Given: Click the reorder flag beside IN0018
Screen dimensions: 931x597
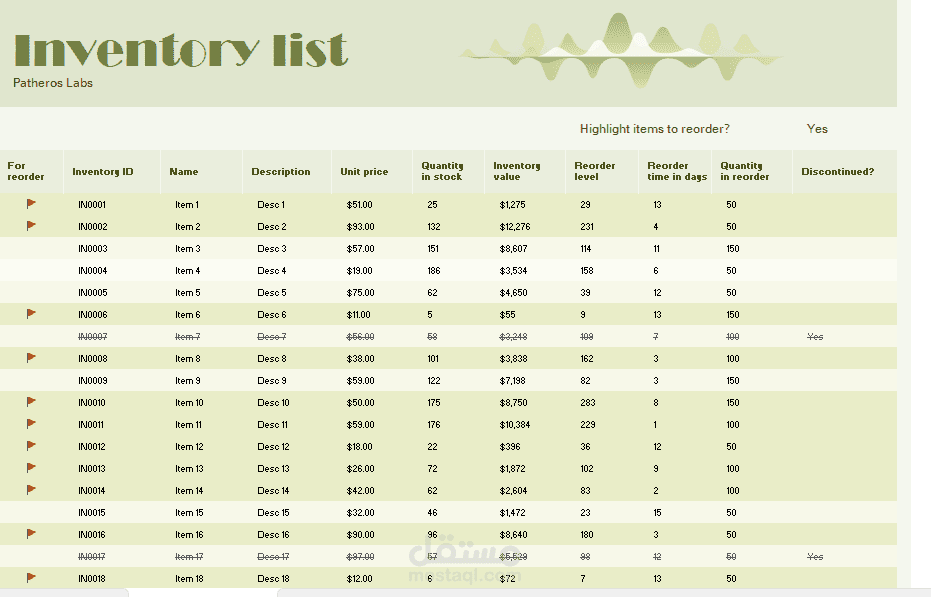Looking at the screenshot, I should (x=31, y=578).
